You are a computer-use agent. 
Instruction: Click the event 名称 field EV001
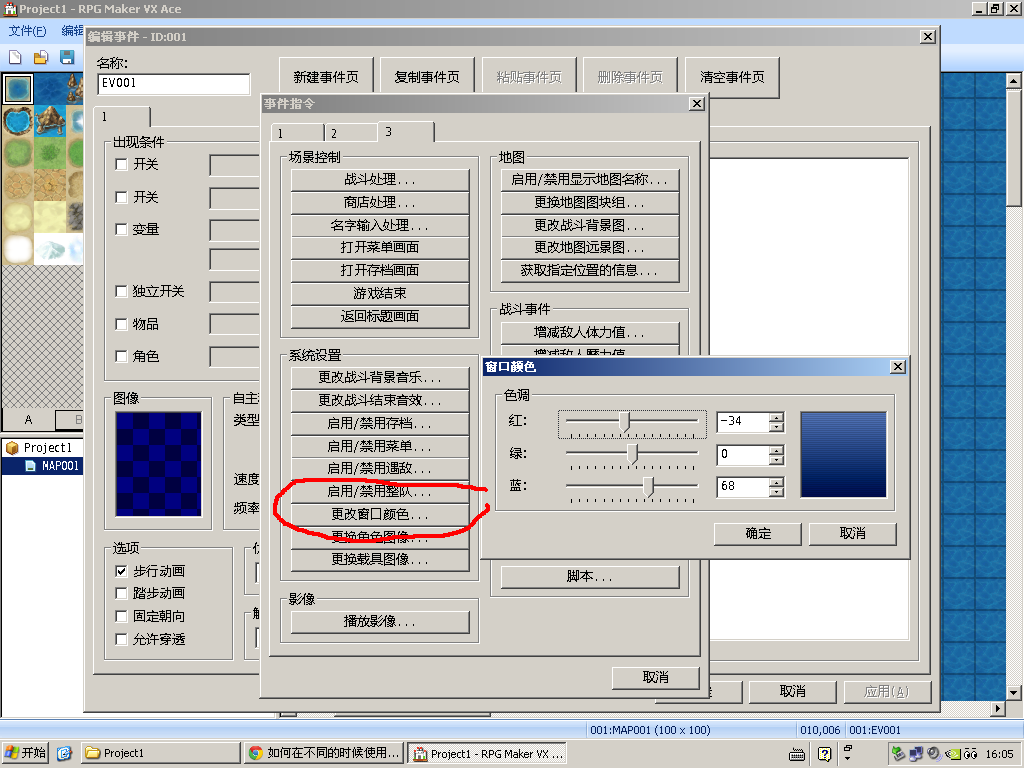pos(174,84)
